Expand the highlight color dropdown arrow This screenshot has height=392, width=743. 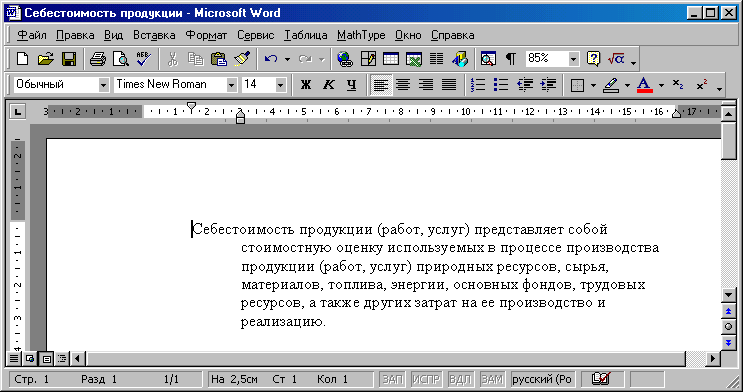[627, 85]
